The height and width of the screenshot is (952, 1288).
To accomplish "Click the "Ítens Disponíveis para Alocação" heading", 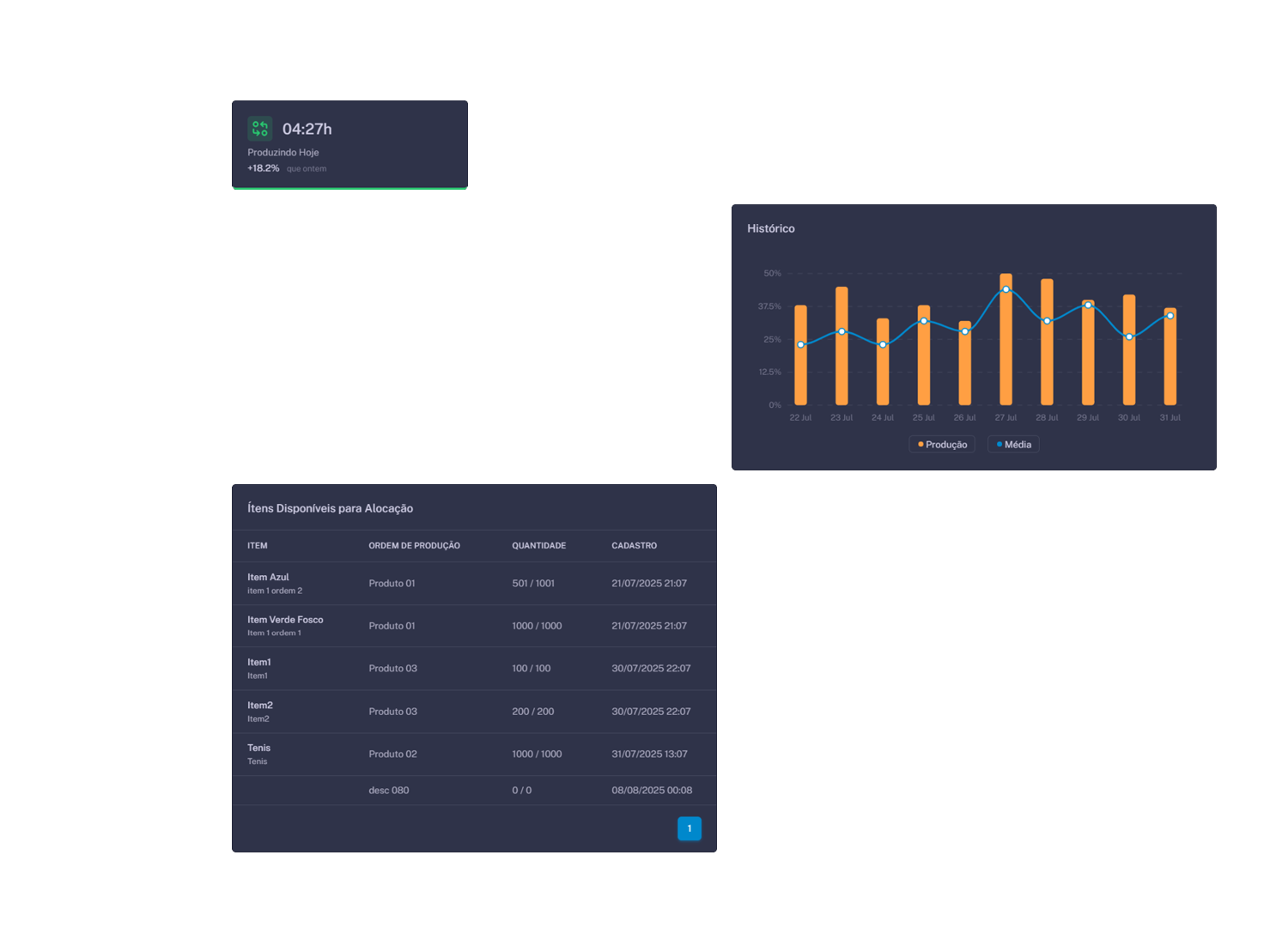I will pyautogui.click(x=331, y=508).
